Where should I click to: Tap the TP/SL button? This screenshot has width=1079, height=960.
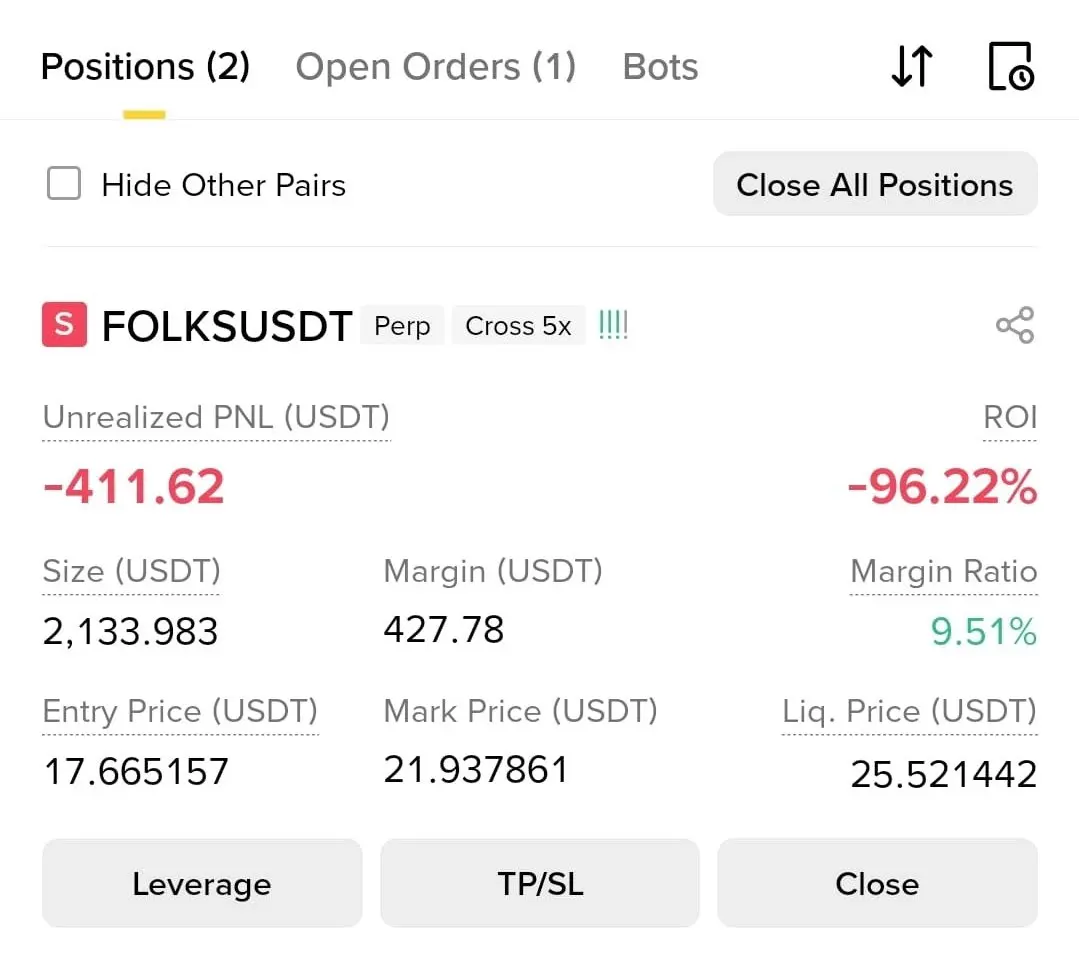(540, 883)
